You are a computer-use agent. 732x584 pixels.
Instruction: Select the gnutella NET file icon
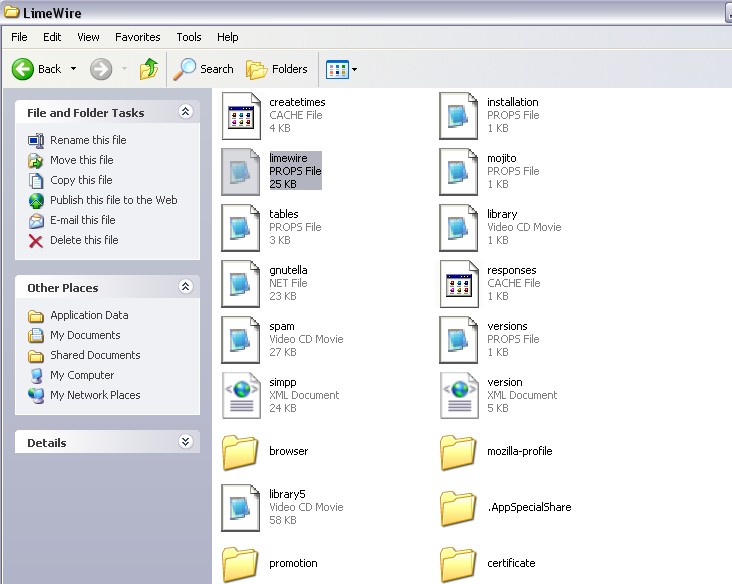click(241, 284)
